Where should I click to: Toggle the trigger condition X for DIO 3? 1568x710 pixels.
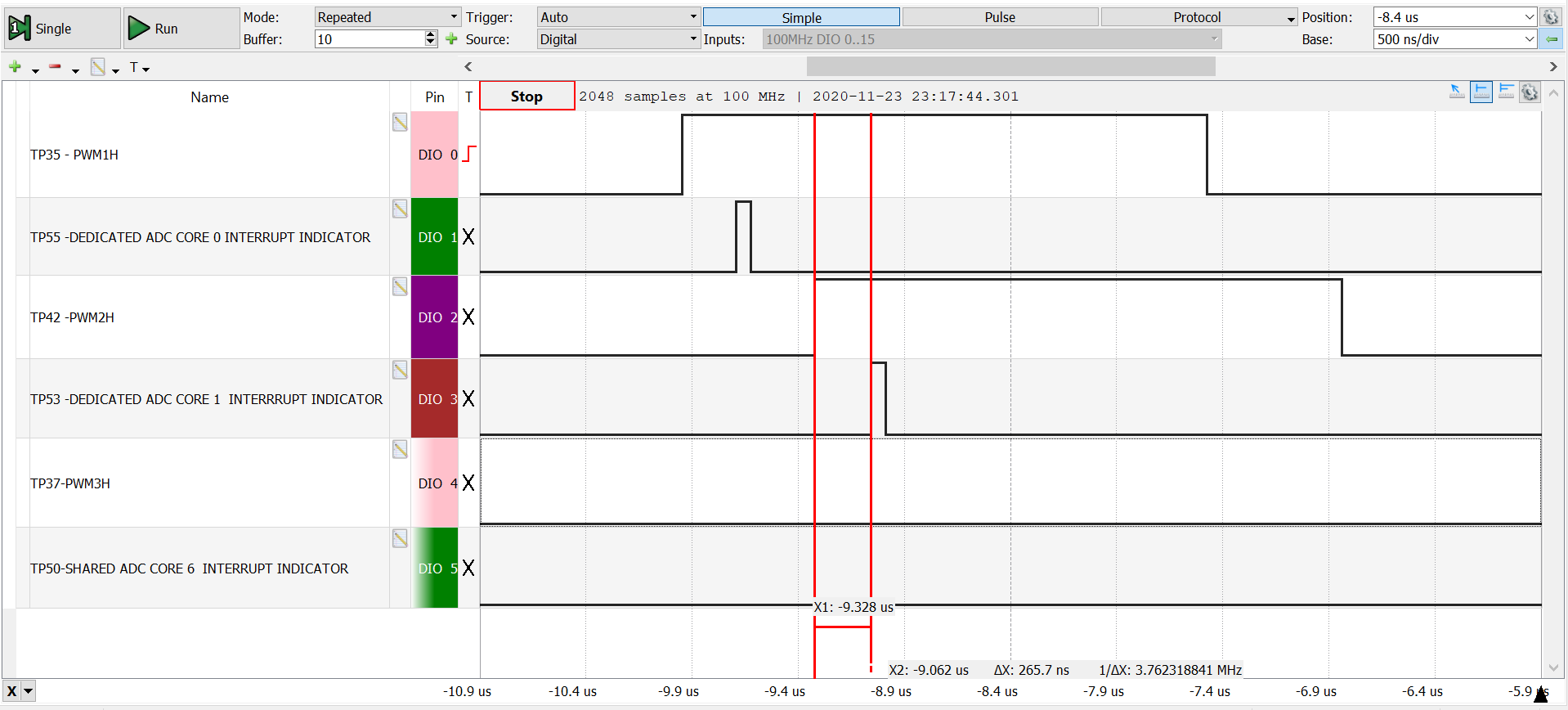[468, 399]
